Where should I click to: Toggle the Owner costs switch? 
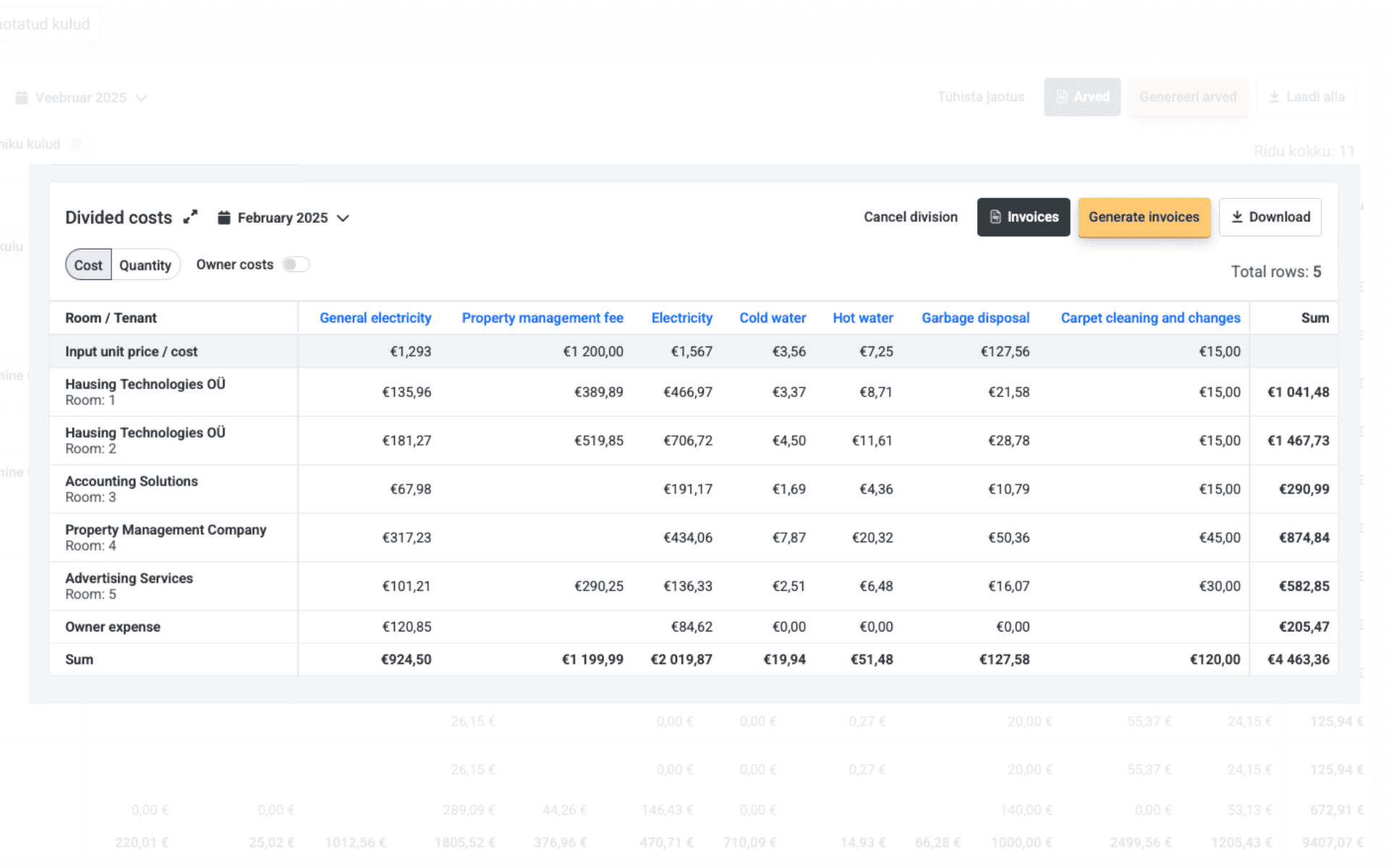coord(296,265)
